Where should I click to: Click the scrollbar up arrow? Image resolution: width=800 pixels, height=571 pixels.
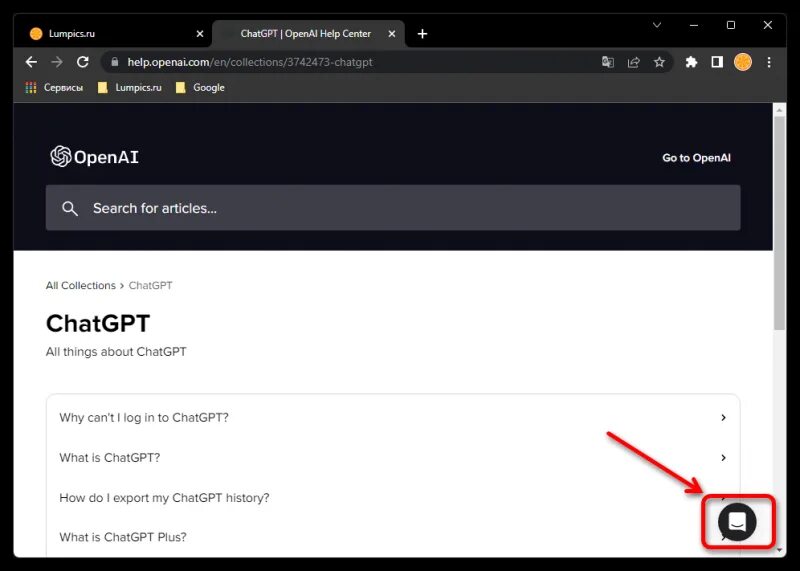click(779, 109)
